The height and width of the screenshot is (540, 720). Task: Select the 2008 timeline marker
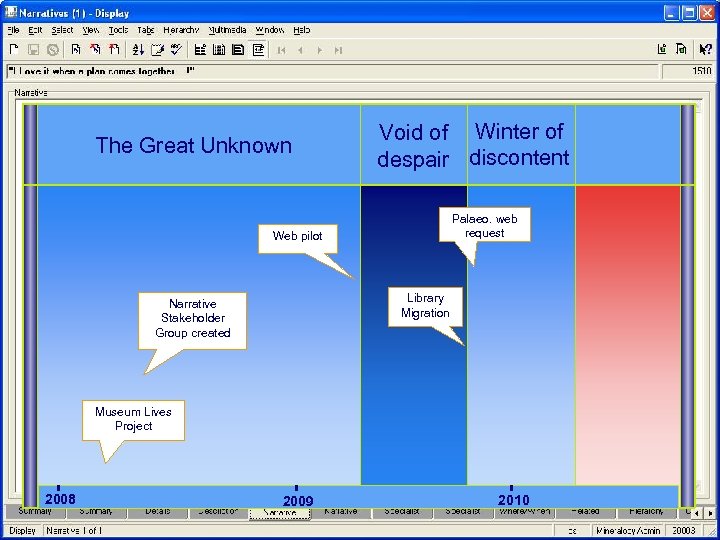[x=60, y=498]
